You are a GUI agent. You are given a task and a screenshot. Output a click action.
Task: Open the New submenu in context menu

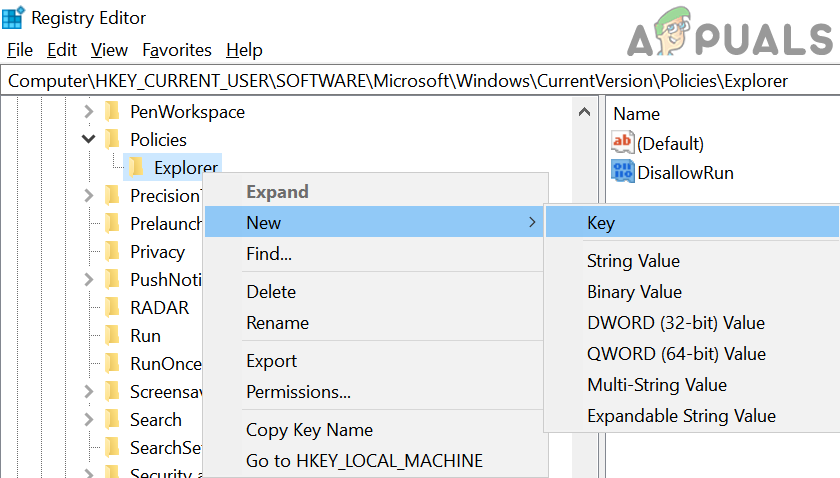pos(374,222)
